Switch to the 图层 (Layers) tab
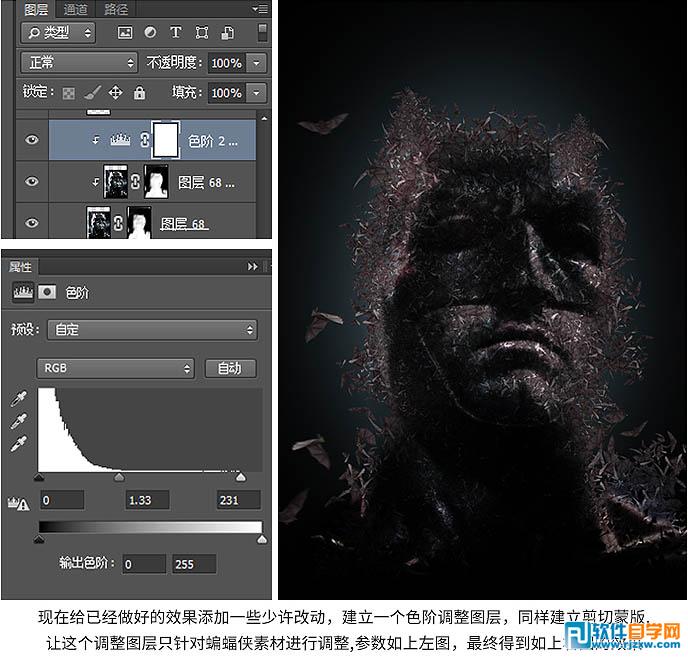Image resolution: width=688 pixels, height=658 pixels. [x=36, y=9]
